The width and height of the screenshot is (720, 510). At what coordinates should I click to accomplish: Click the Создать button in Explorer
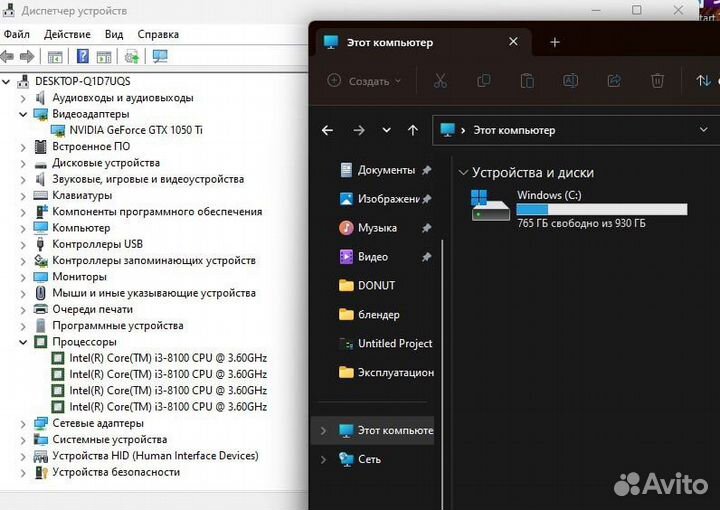tap(364, 81)
